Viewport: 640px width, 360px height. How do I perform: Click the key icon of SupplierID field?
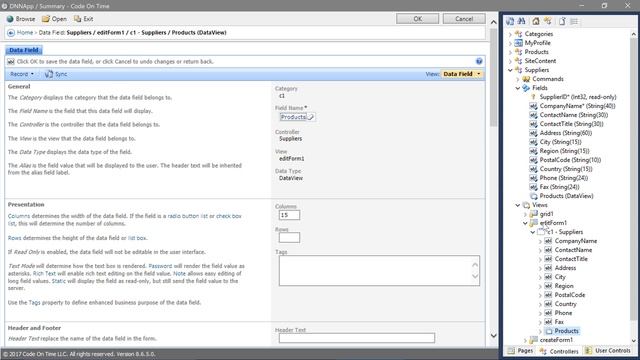(533, 97)
